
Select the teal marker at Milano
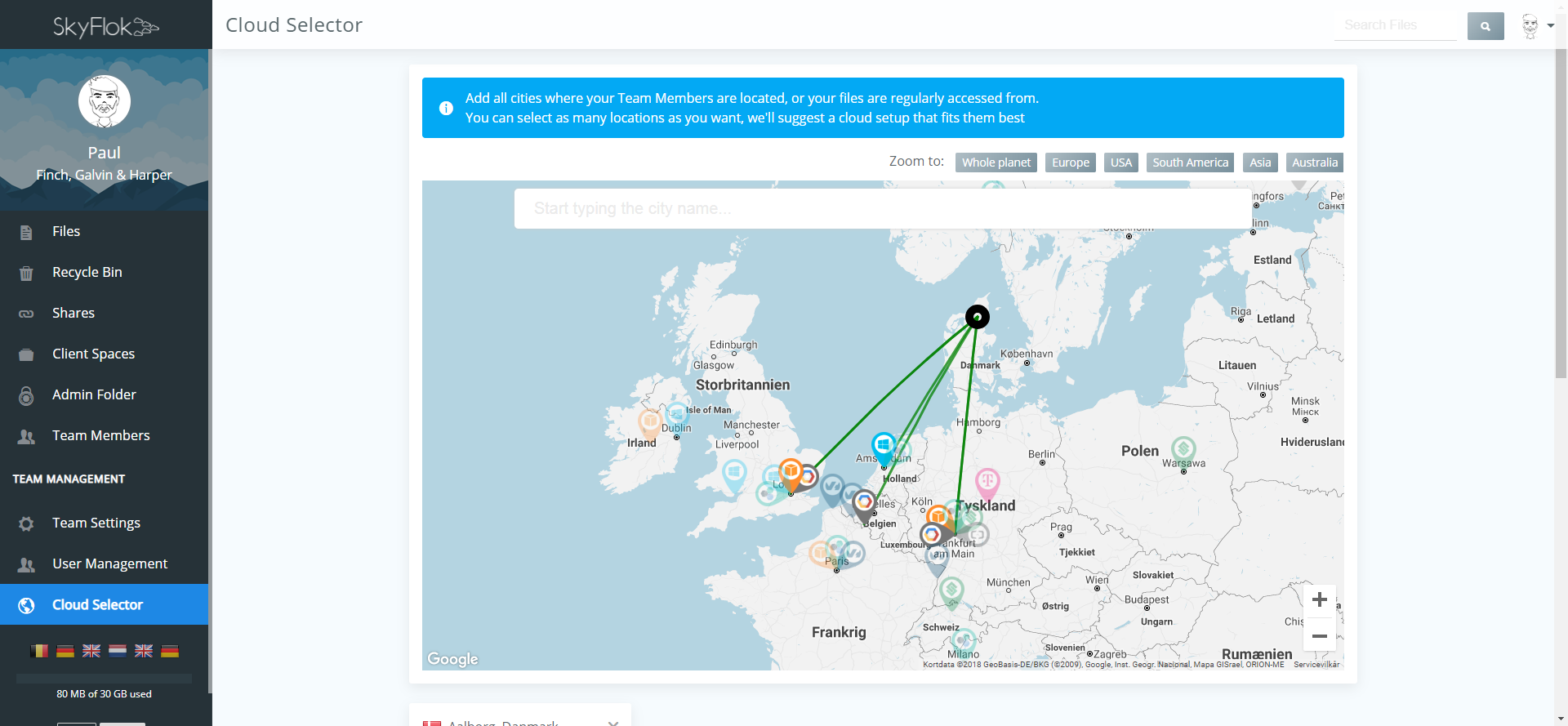(964, 643)
